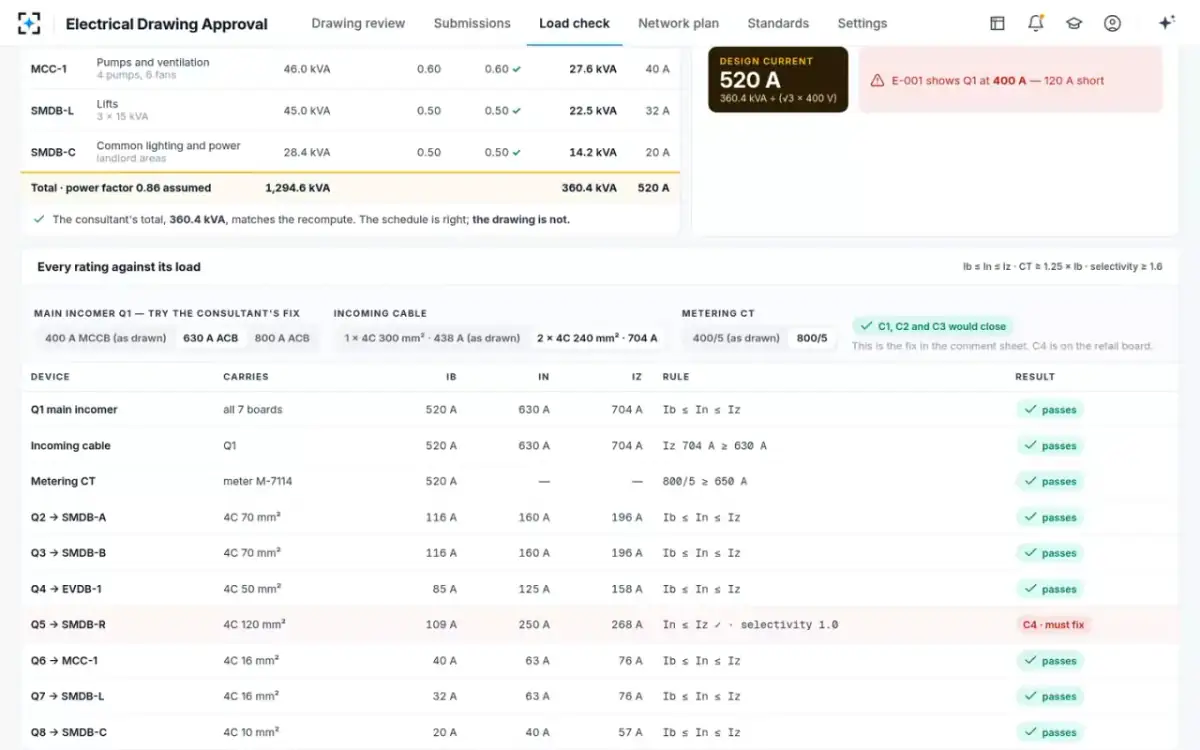
Task: Click the Iz 704 A ≥ 630 A rule
Action: click(x=714, y=446)
